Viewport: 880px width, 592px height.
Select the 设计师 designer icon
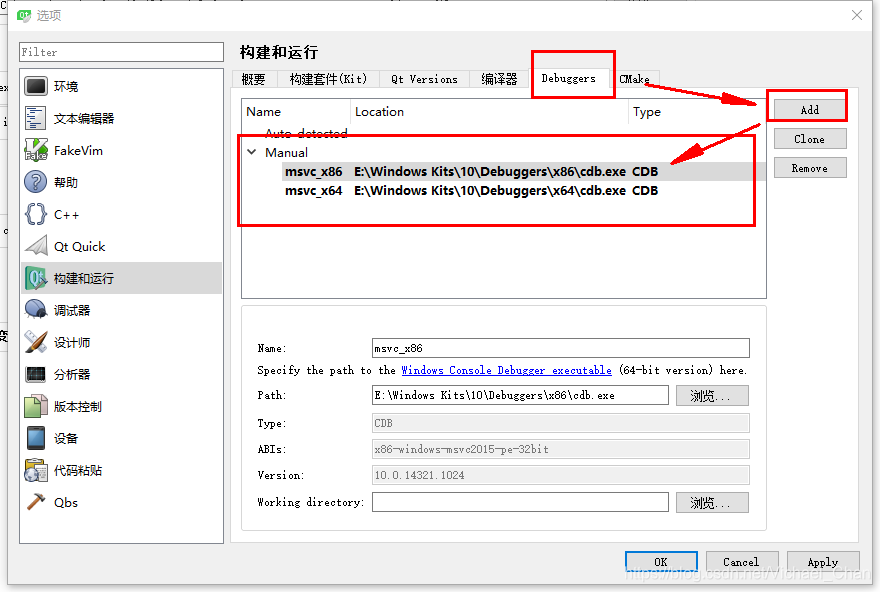[36, 342]
